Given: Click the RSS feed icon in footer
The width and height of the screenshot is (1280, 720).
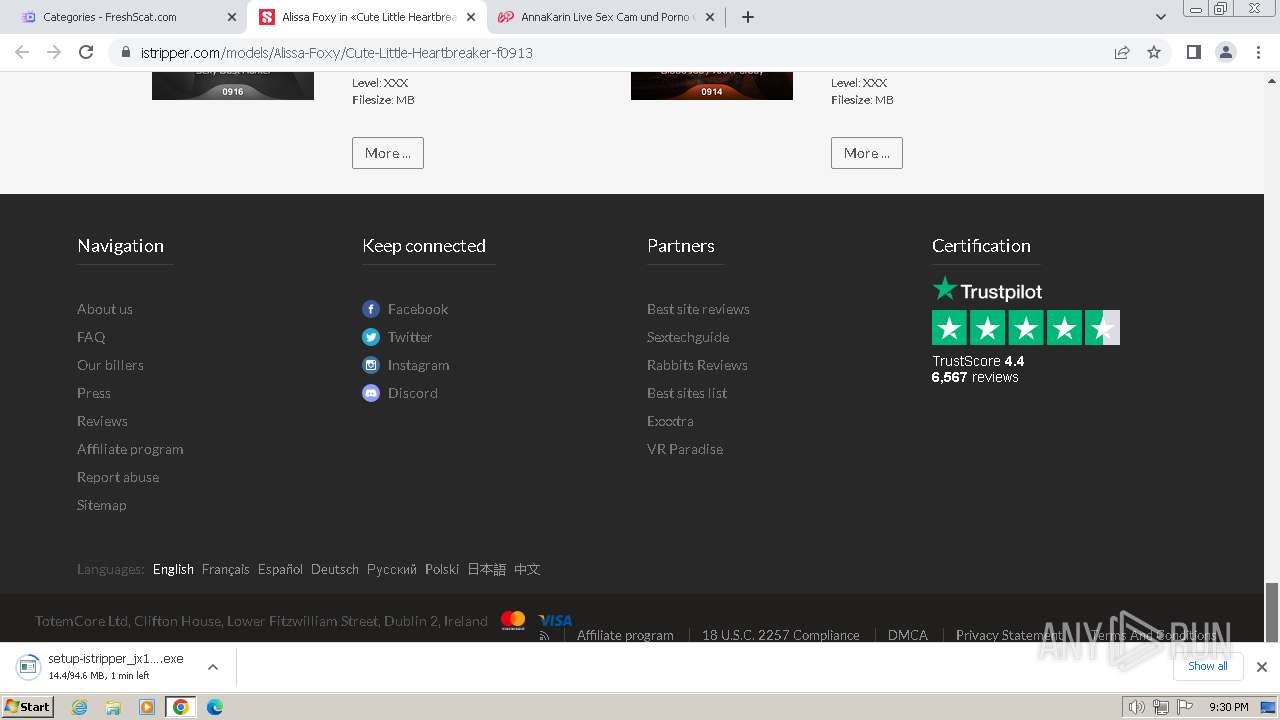Looking at the screenshot, I should click(x=544, y=635).
